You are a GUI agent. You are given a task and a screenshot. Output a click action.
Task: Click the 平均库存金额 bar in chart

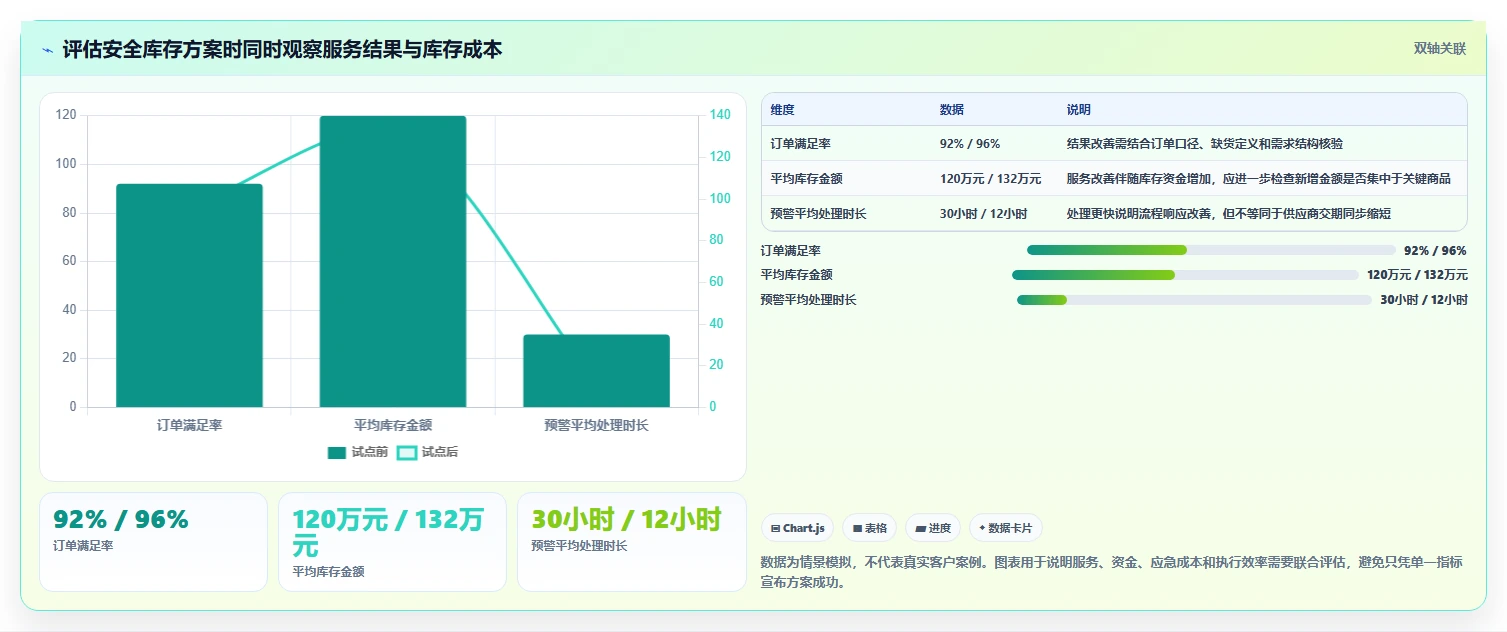pyautogui.click(x=393, y=261)
